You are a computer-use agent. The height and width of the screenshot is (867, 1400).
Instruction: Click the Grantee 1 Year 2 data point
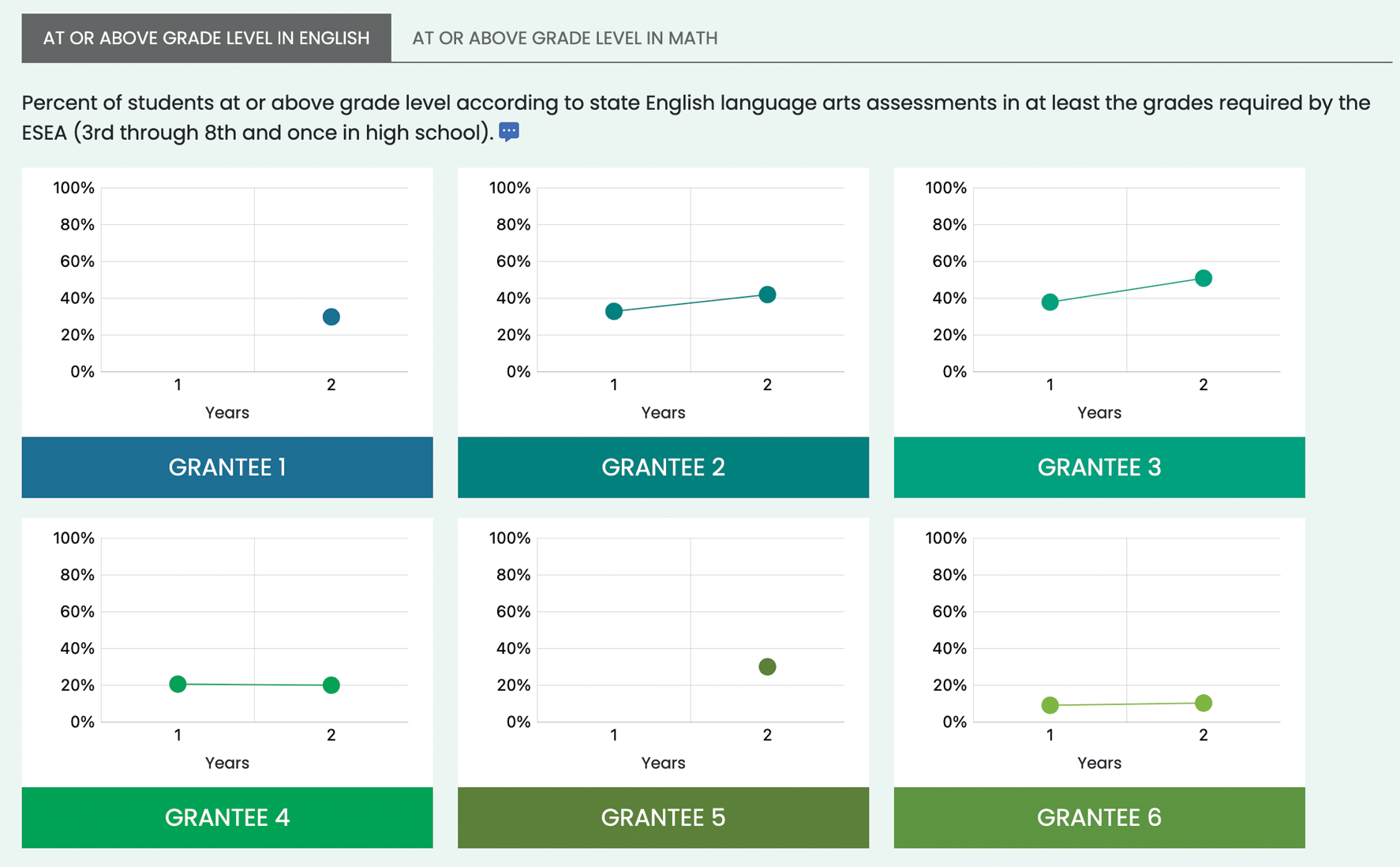pos(331,317)
